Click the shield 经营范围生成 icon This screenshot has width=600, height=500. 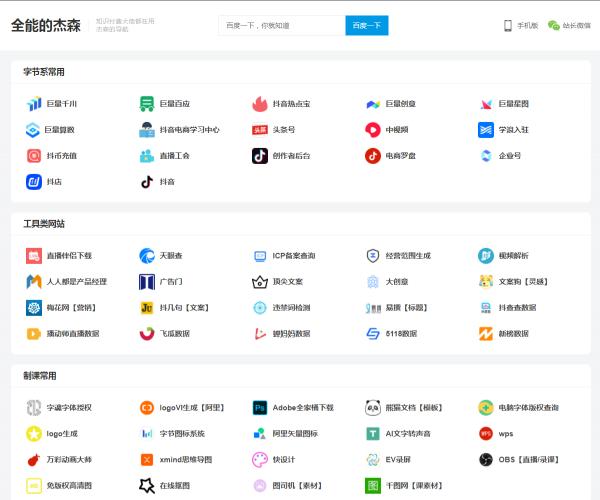(373, 256)
